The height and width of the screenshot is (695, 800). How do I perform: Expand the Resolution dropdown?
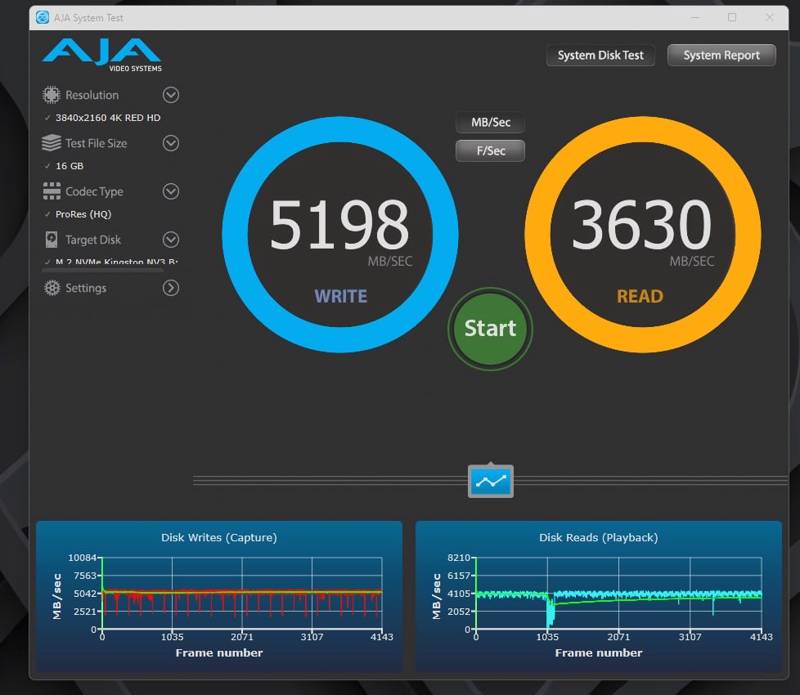point(171,95)
